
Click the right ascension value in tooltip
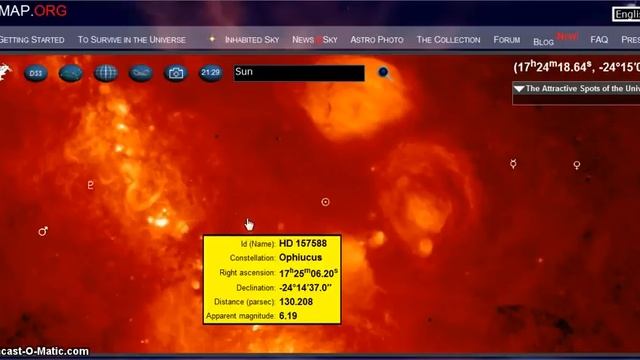(x=308, y=273)
